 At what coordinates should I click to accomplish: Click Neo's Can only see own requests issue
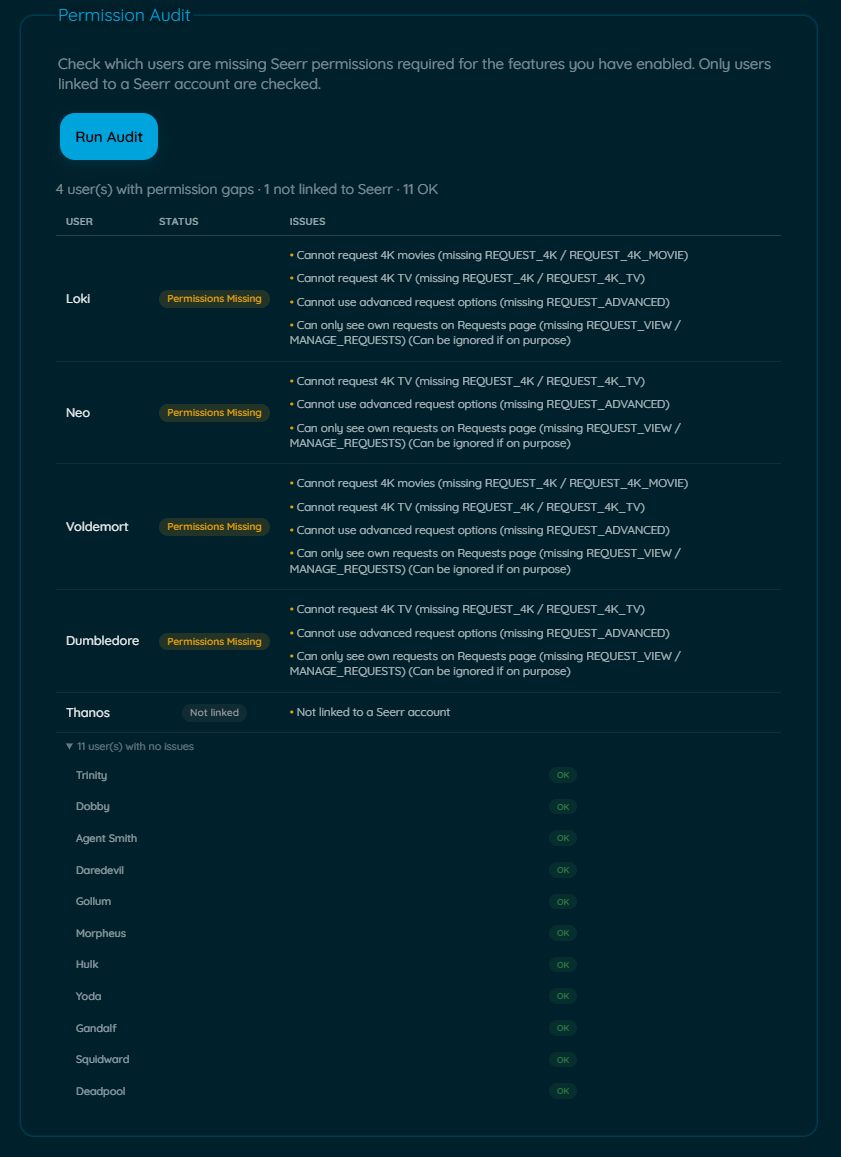485,435
